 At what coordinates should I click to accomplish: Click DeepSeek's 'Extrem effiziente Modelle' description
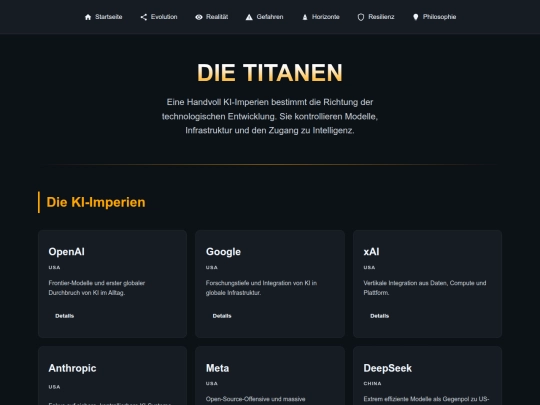(x=426, y=399)
